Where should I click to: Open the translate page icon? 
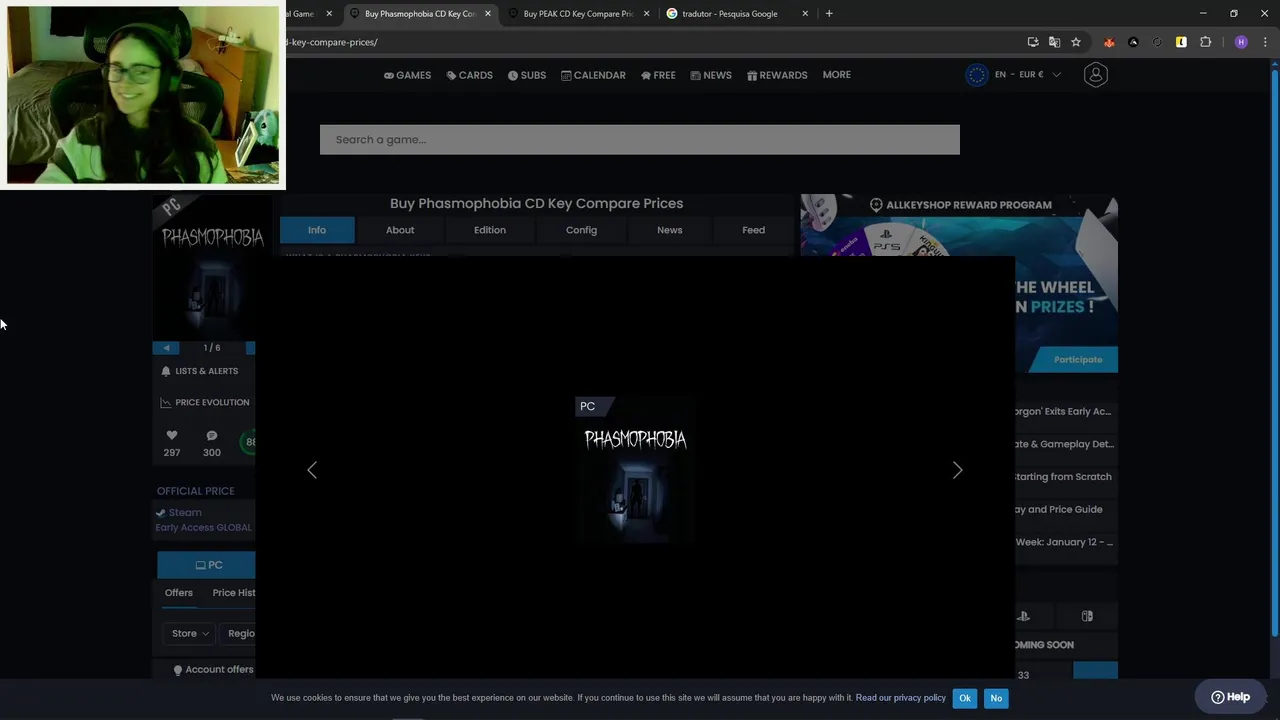[1054, 42]
